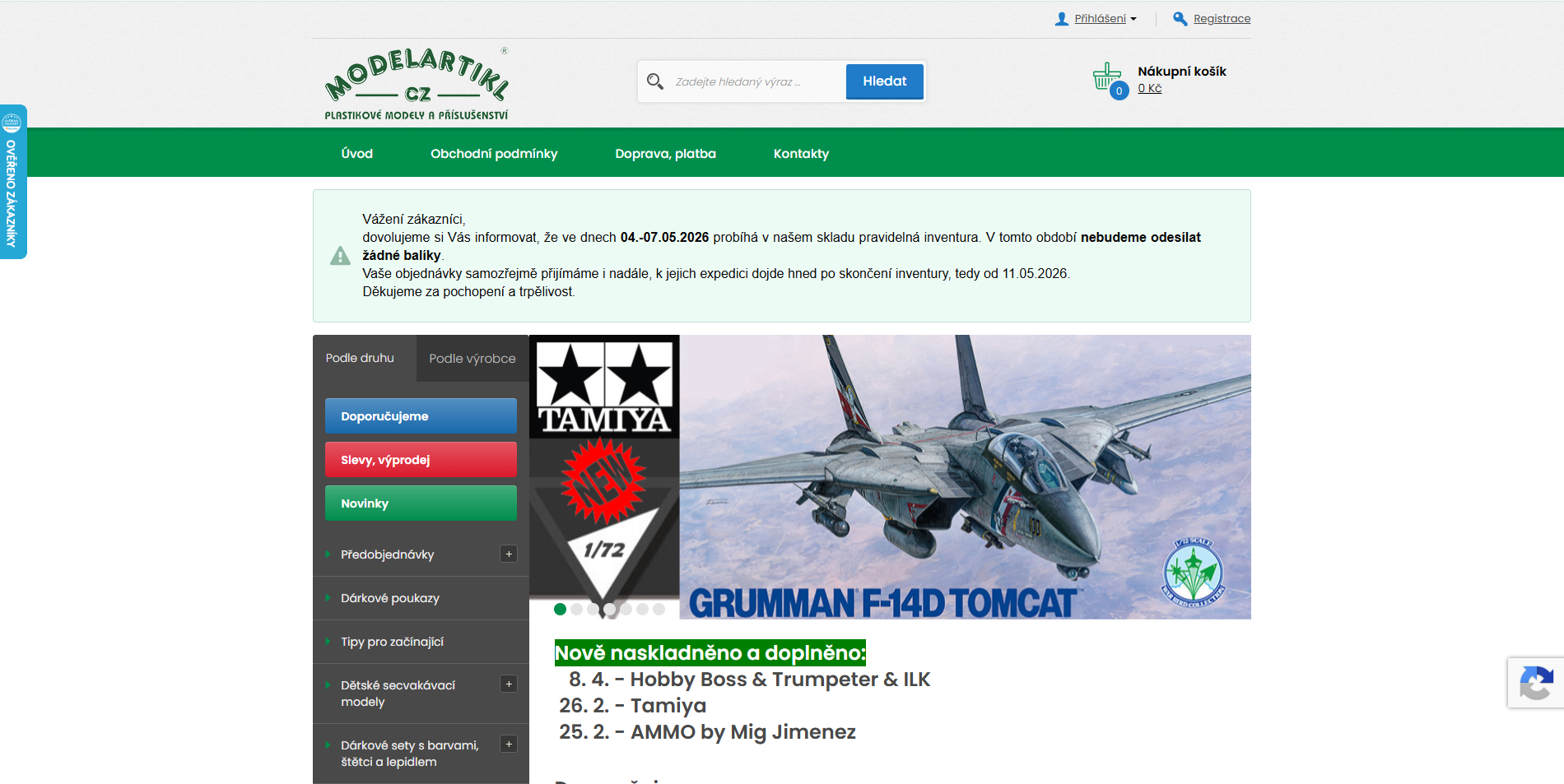
Task: Open the Slevy, výprodej red button
Action: click(421, 460)
